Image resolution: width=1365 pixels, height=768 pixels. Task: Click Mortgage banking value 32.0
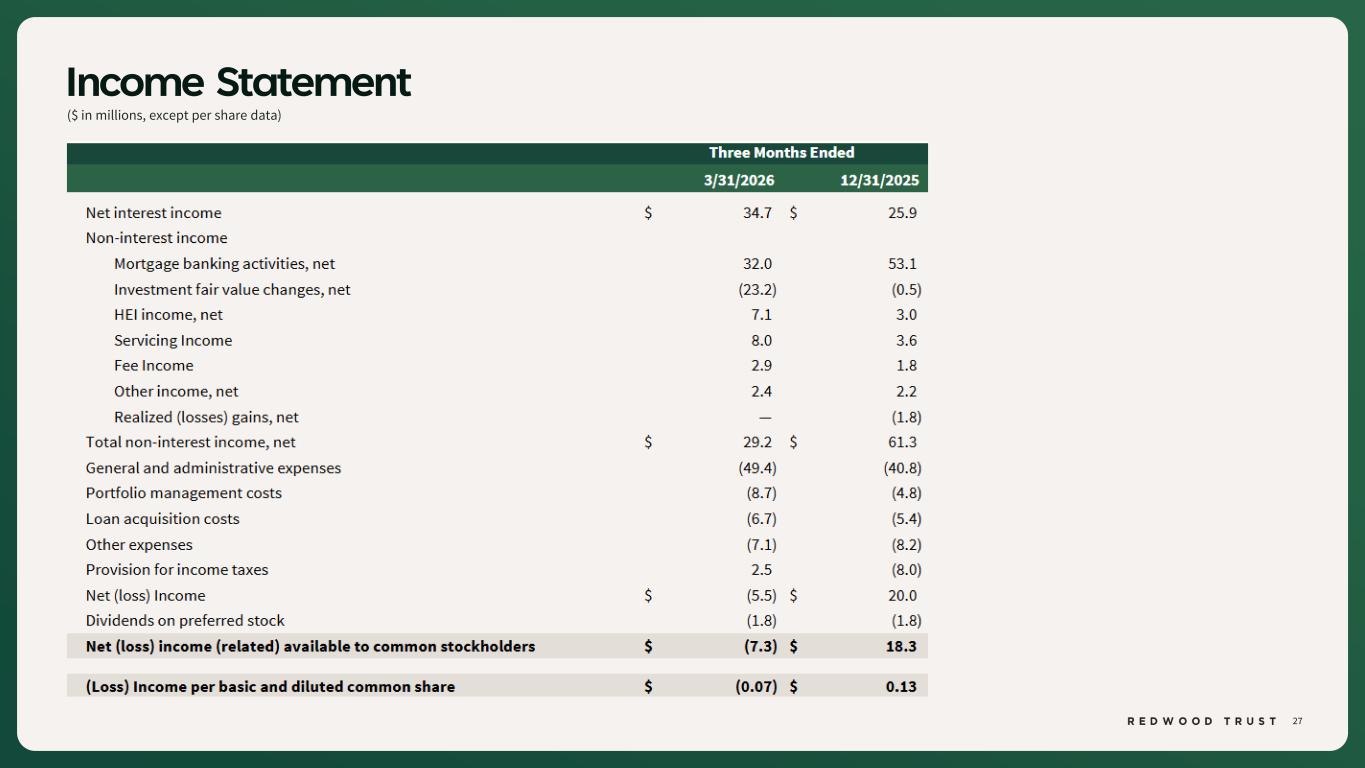[757, 264]
